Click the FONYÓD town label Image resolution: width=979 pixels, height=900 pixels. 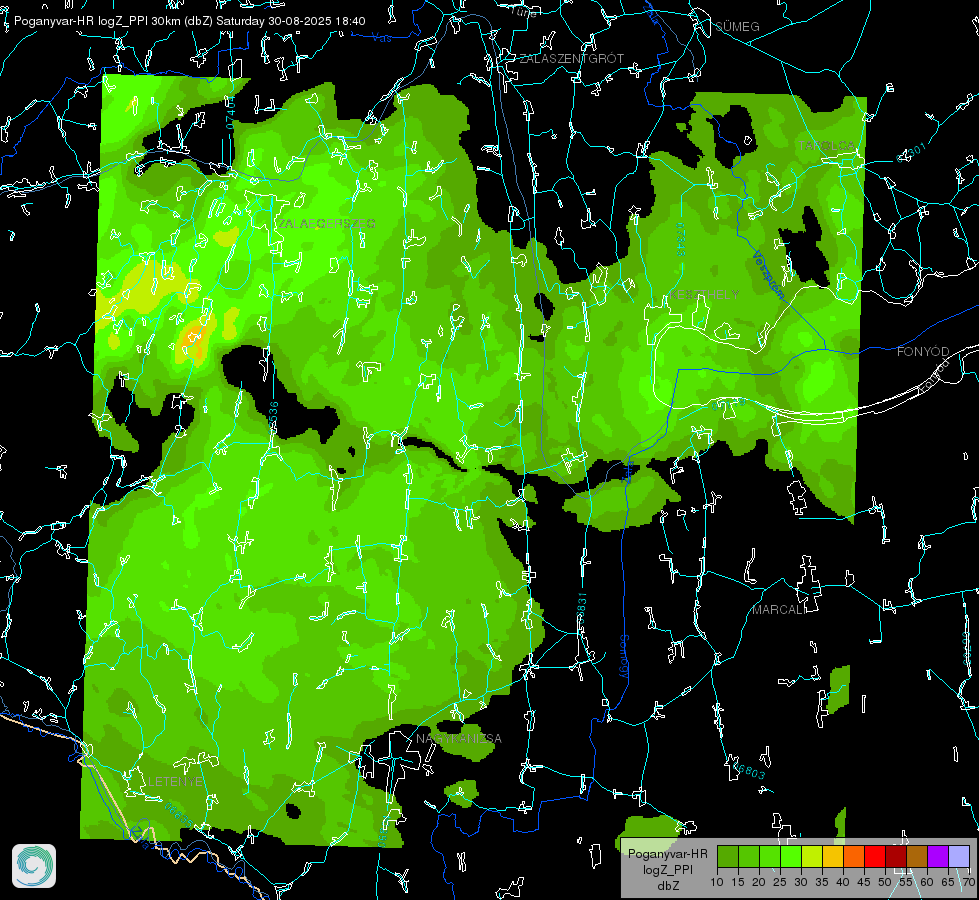click(923, 352)
